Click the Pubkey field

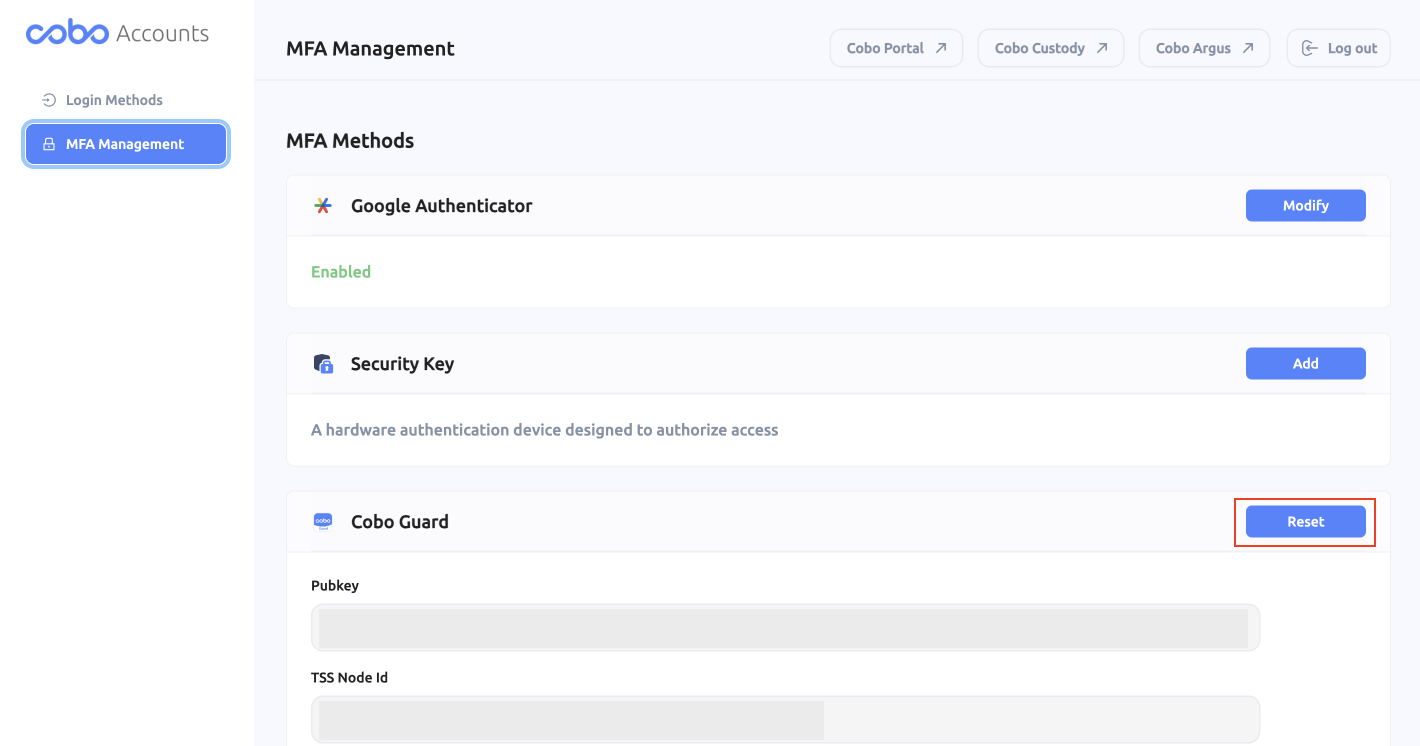[785, 628]
